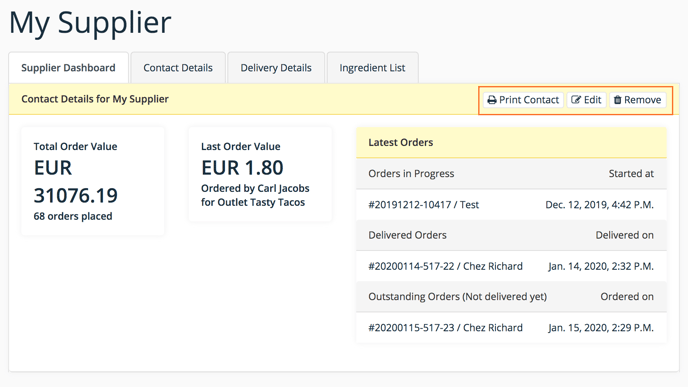Click the Print Contact button
The width and height of the screenshot is (688, 387).
point(523,100)
